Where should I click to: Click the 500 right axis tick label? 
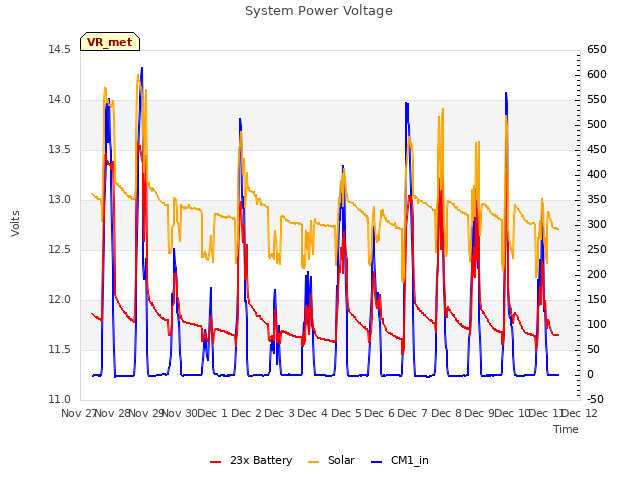pos(597,124)
